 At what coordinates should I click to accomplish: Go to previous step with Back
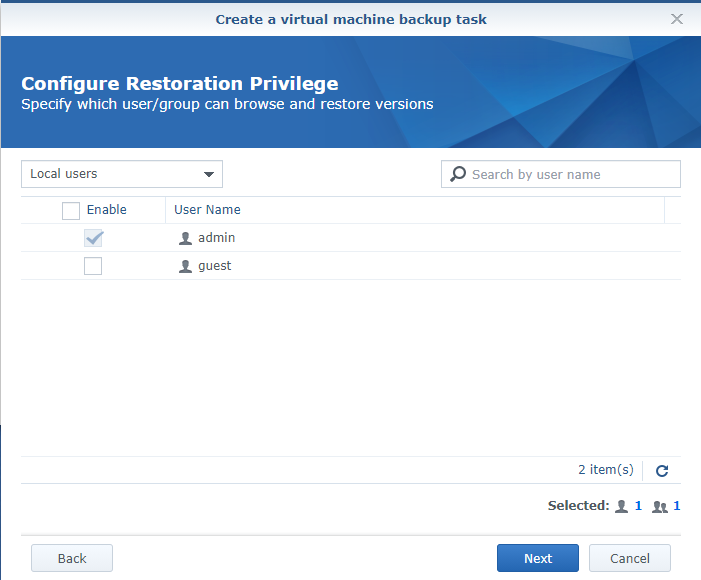[x=72, y=558]
